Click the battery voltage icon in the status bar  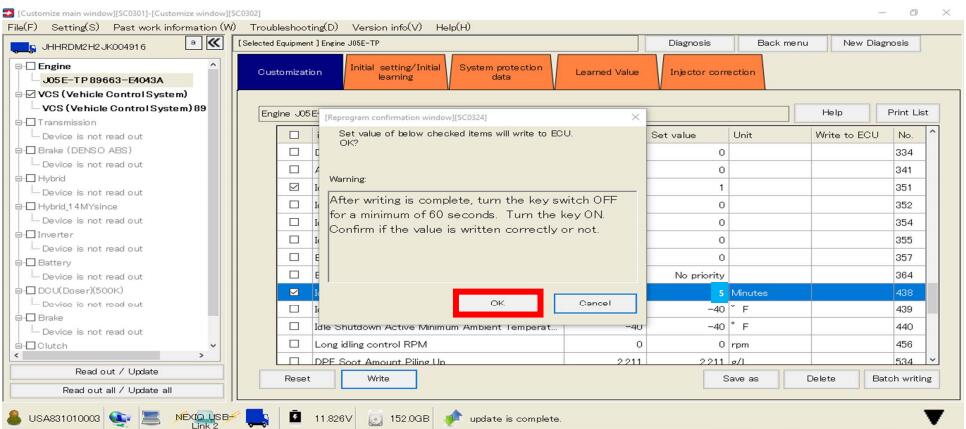294,419
